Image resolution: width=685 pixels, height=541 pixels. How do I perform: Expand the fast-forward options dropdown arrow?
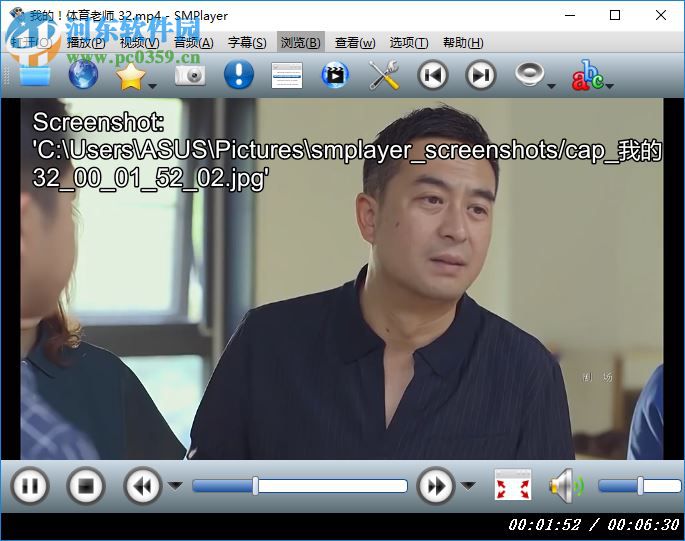[x=468, y=486]
